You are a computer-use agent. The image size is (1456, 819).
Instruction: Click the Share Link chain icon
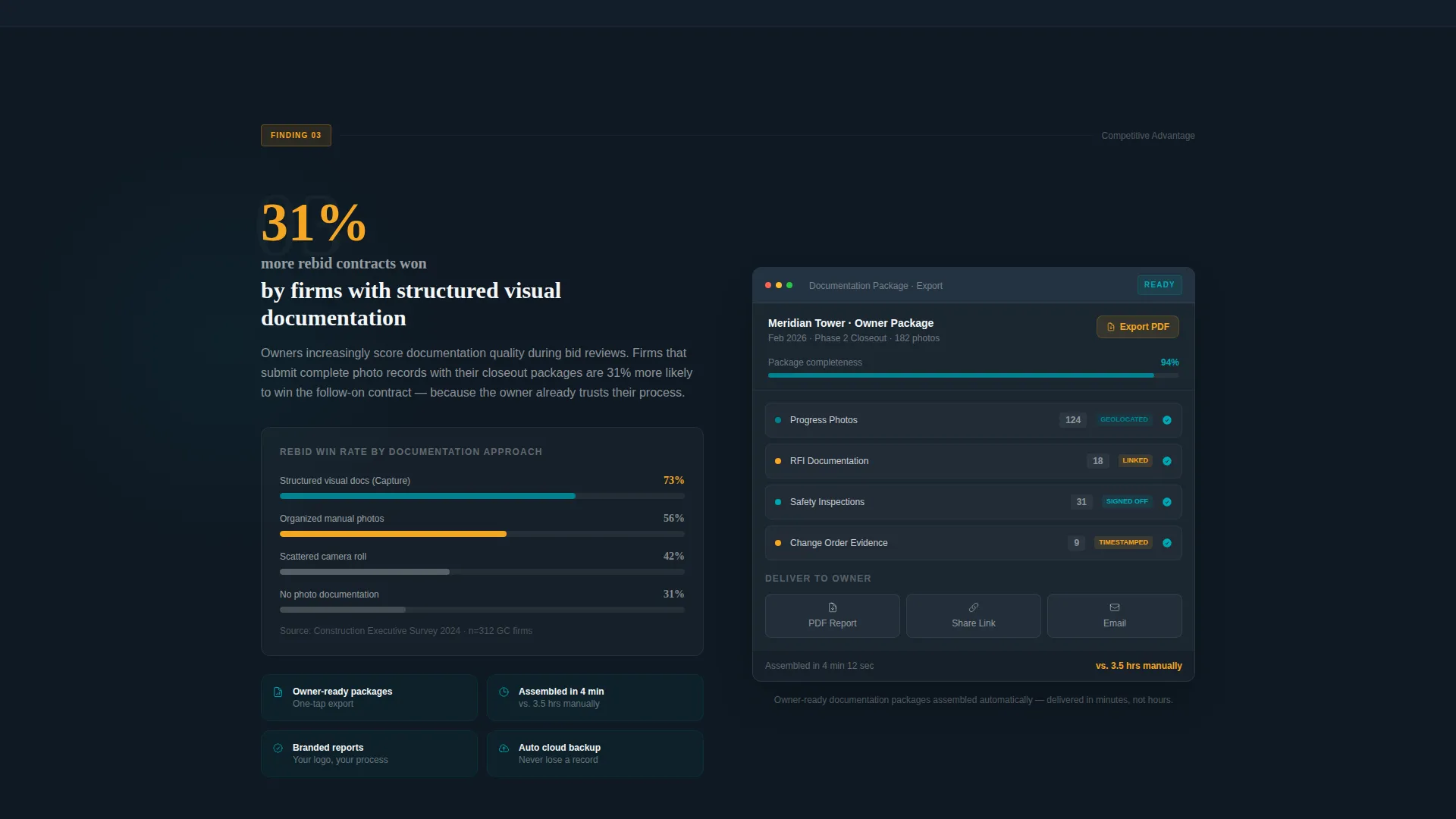[973, 607]
